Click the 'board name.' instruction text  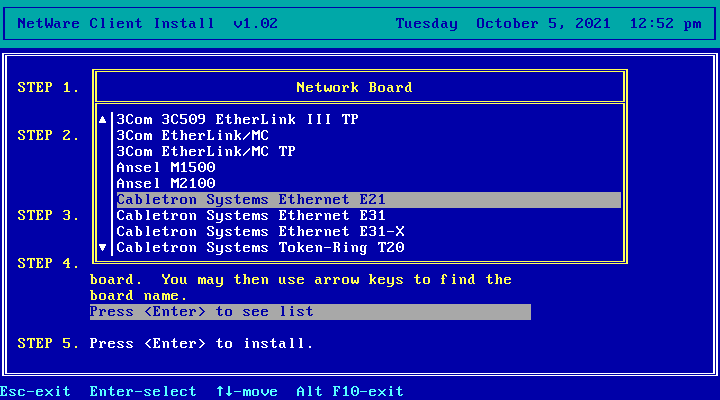point(138,296)
